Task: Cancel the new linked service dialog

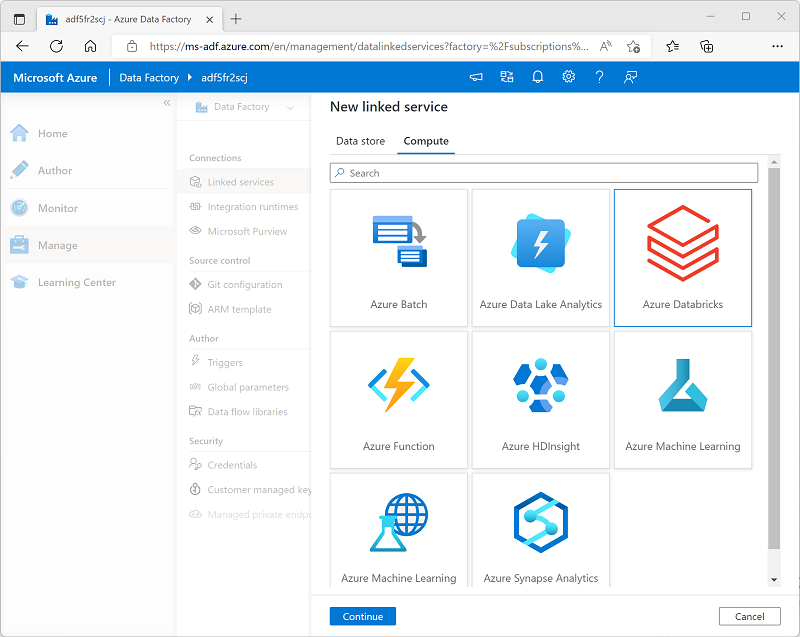Action: point(749,616)
